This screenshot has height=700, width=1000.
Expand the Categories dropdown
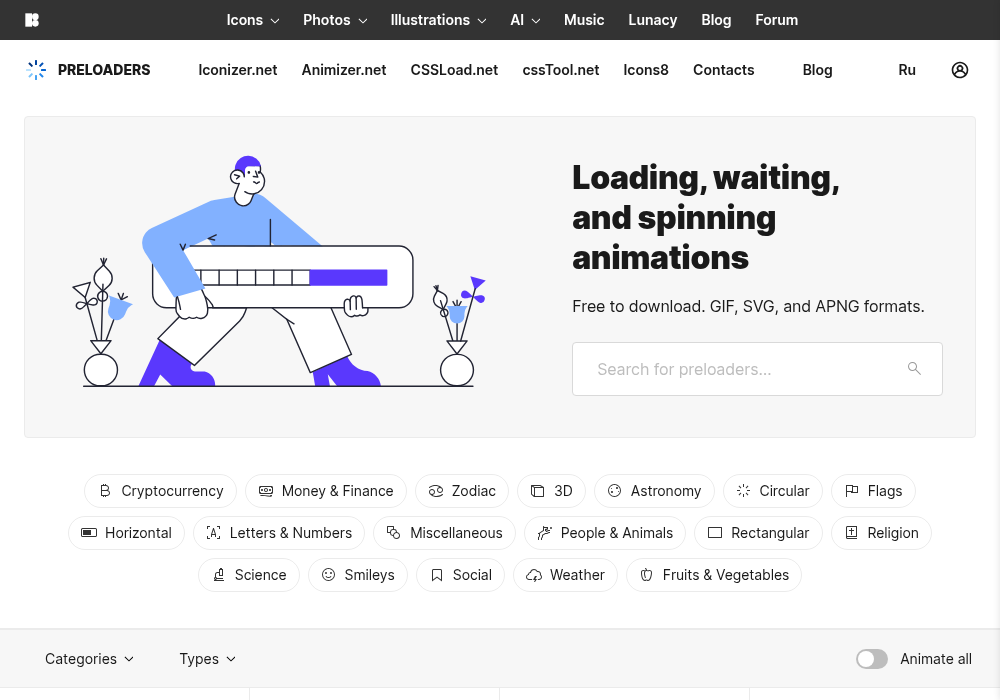tap(89, 659)
